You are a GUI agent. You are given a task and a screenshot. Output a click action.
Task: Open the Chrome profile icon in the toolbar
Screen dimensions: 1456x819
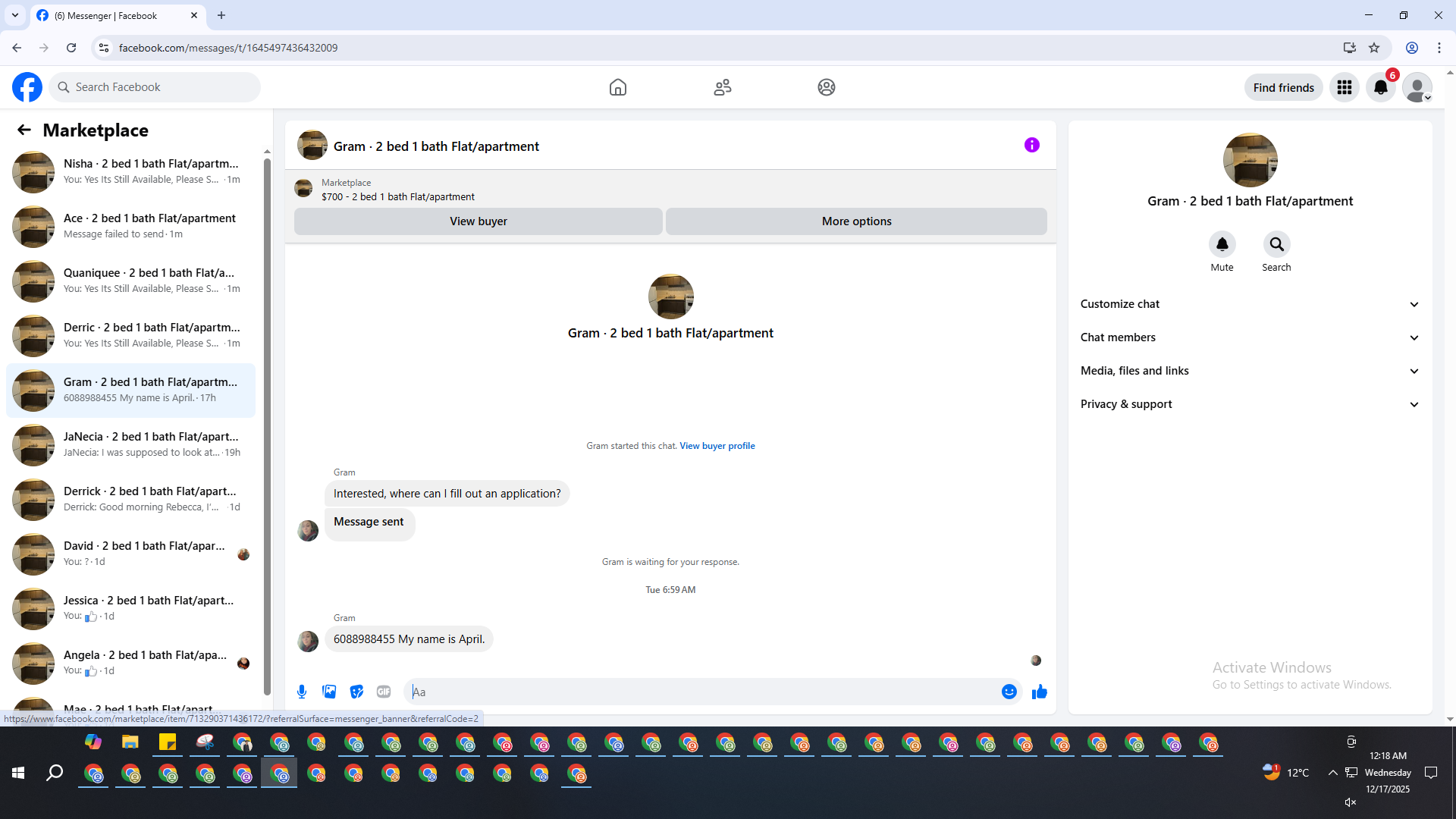[x=1412, y=48]
